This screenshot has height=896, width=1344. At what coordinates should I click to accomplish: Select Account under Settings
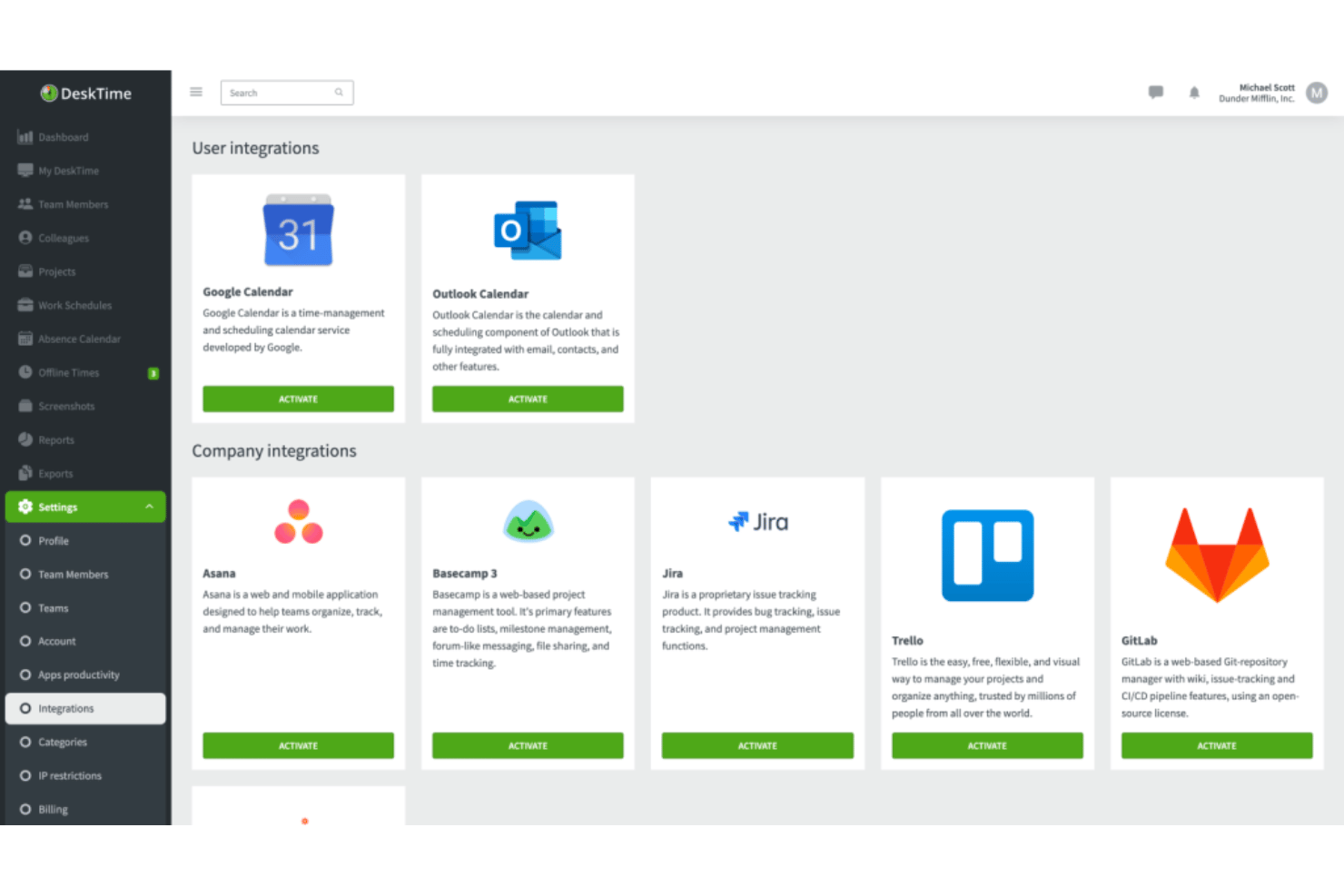pos(85,641)
